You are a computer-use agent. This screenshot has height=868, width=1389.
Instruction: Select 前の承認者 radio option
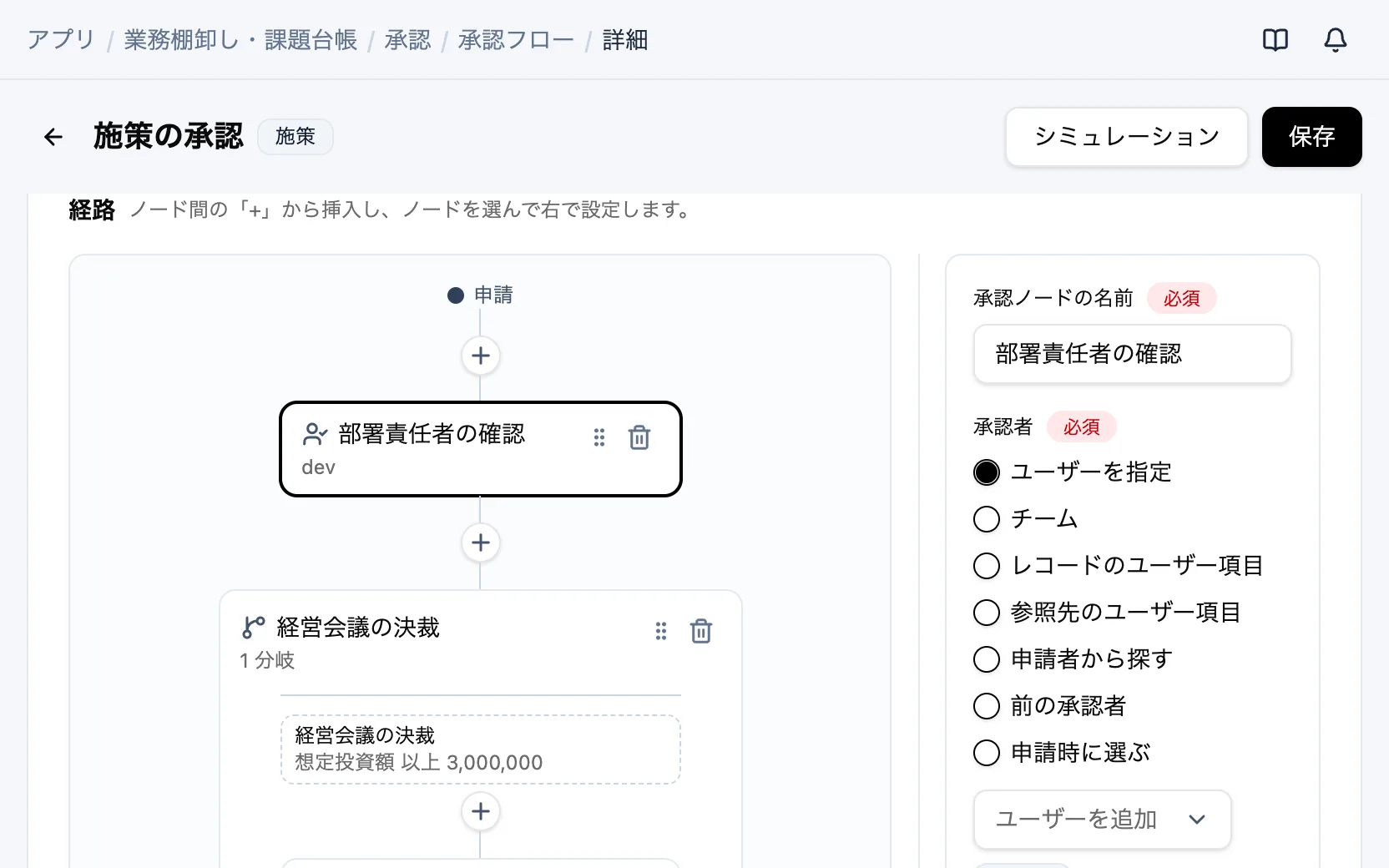987,706
